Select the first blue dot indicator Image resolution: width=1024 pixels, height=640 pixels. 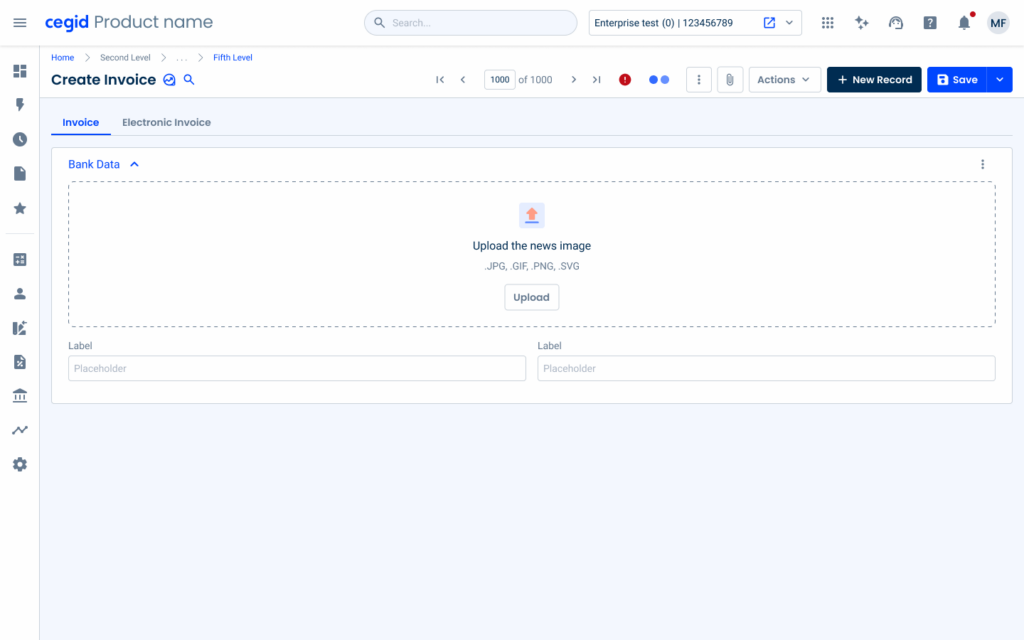click(655, 79)
